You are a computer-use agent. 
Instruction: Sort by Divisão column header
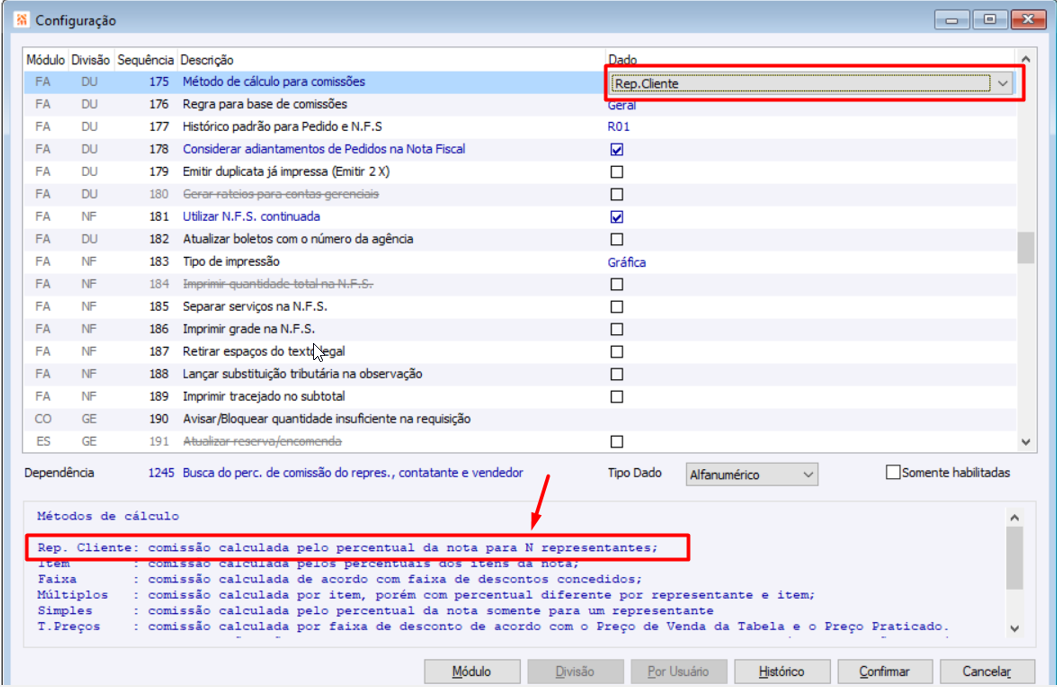coord(91,60)
